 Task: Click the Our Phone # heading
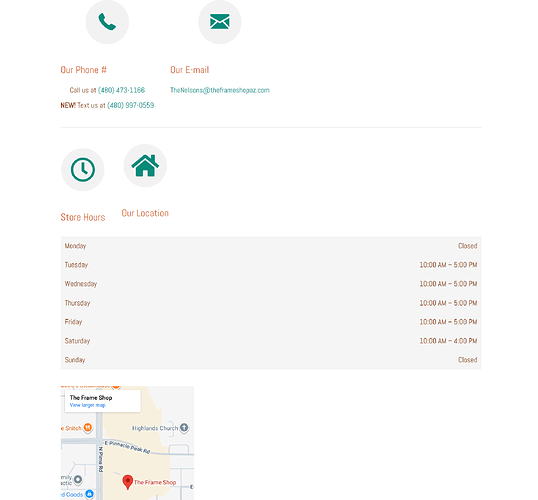pyautogui.click(x=83, y=70)
